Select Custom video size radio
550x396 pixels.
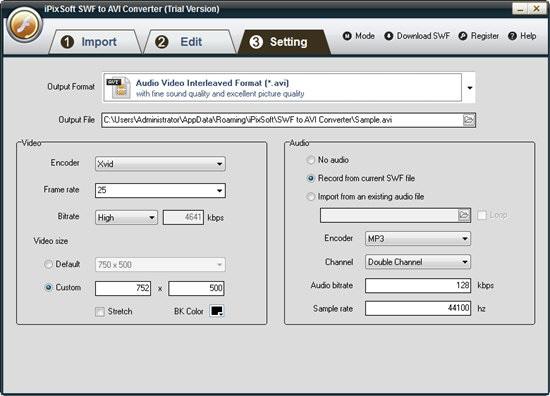[x=48, y=288]
